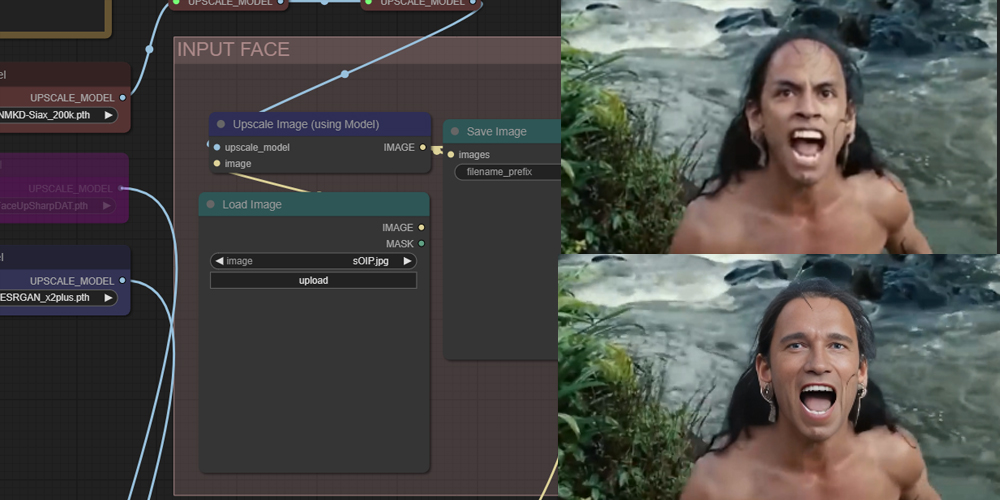Viewport: 1000px width, 500px height.
Task: Open the bottom preview image of shouting man
Action: [779, 377]
